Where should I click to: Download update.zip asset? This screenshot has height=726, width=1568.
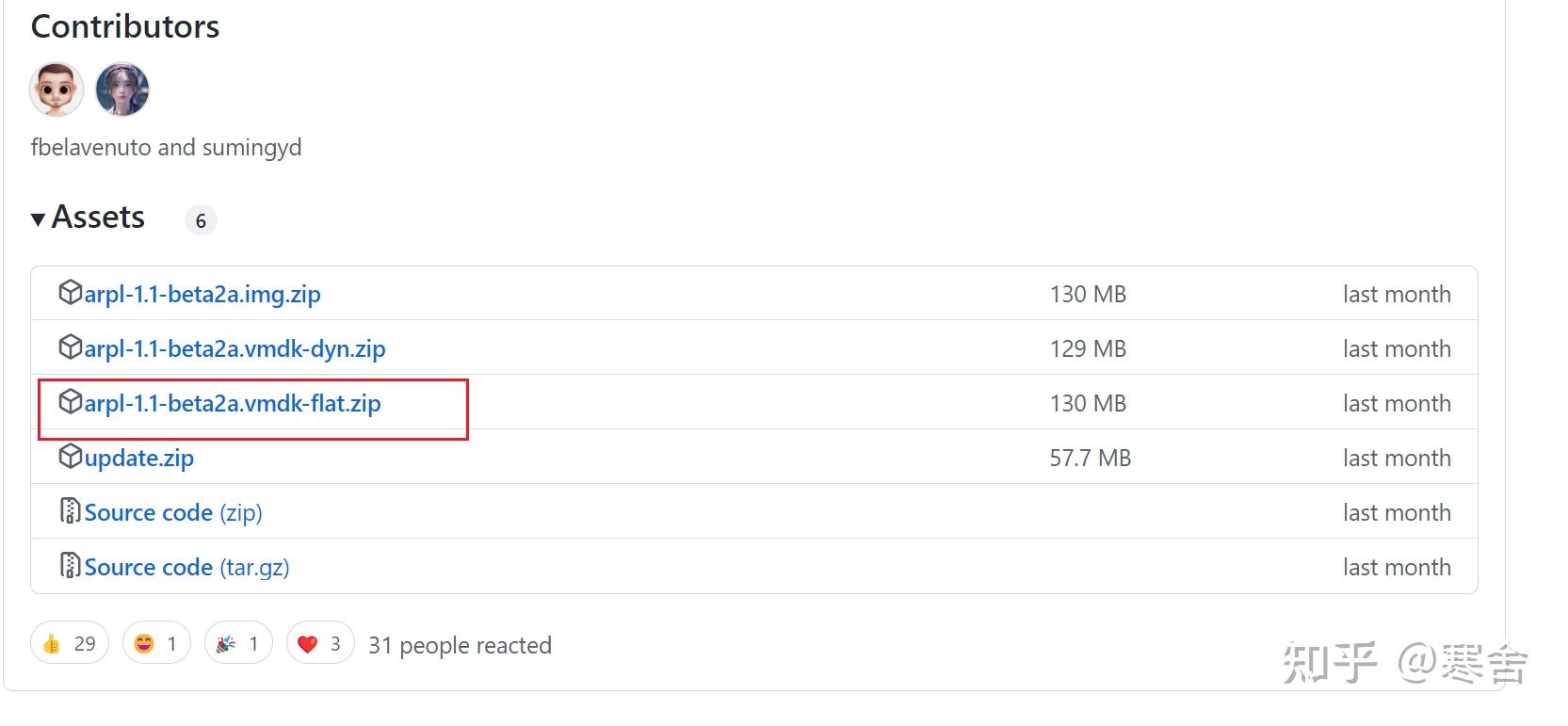point(139,459)
